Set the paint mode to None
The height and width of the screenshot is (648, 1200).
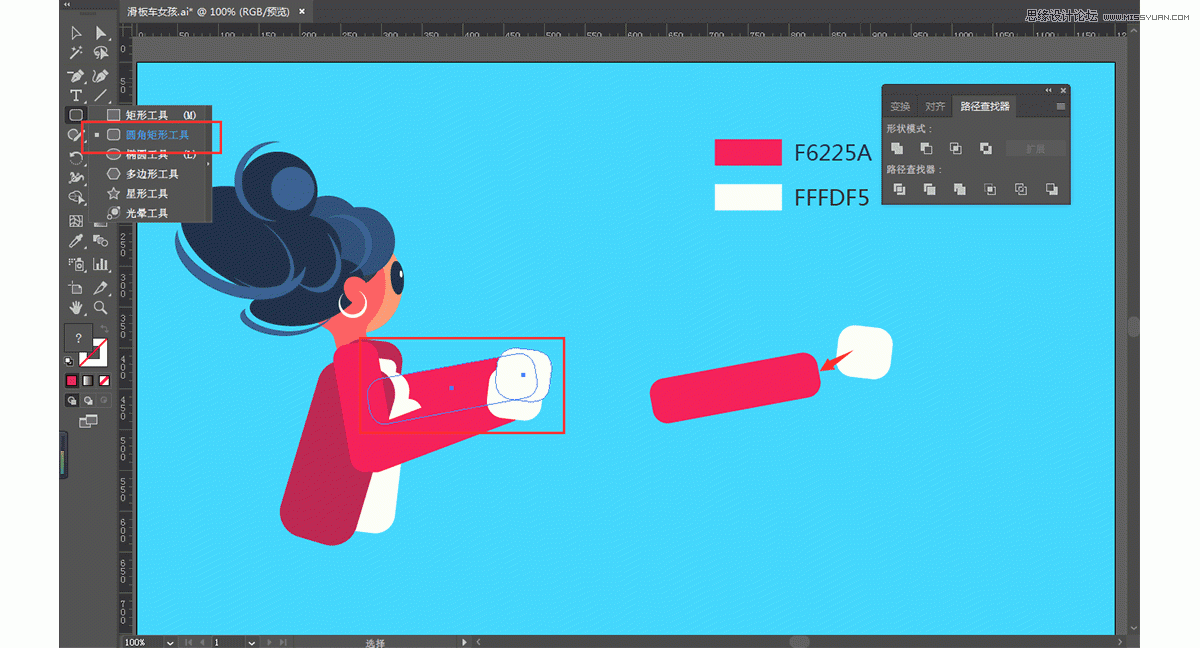click(104, 381)
